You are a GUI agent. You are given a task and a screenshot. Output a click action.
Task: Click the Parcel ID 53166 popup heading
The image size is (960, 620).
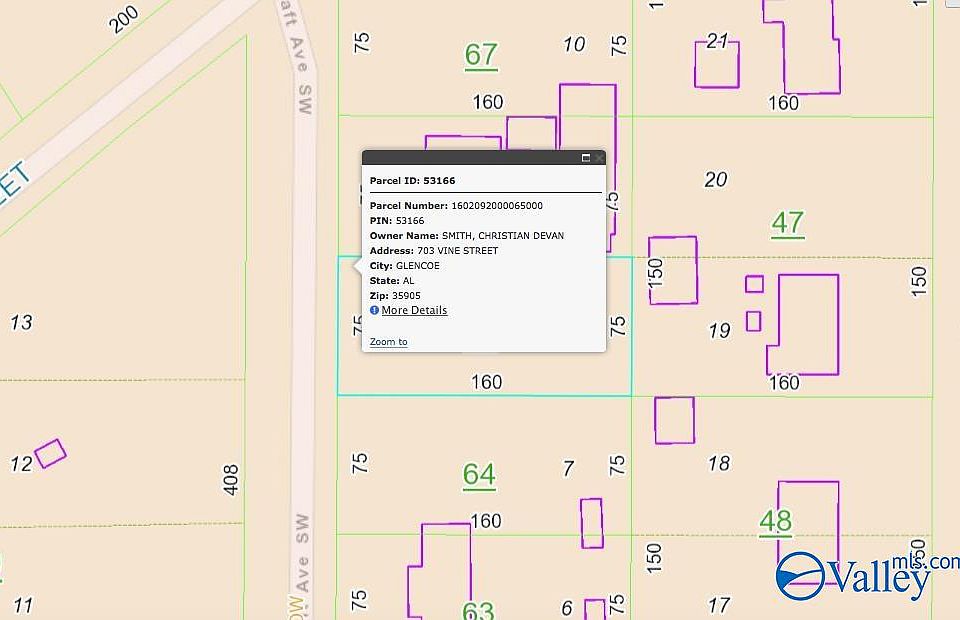click(413, 181)
